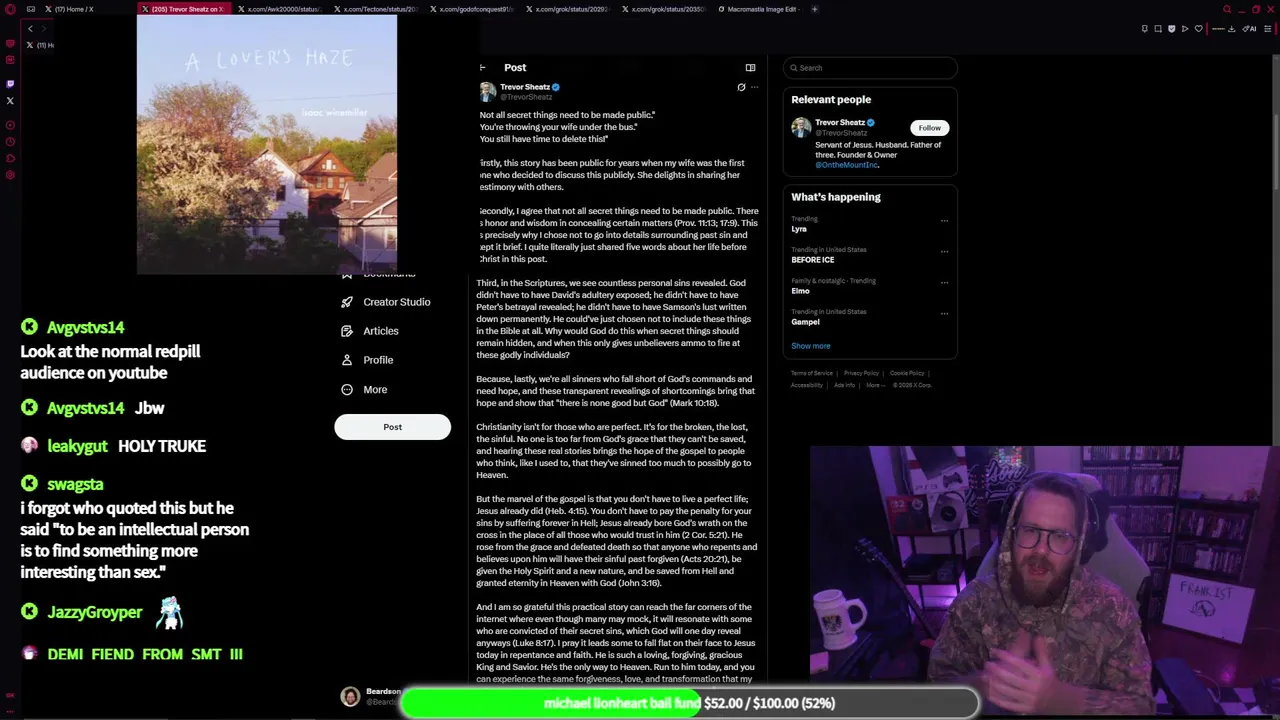Open the Opera GX menu logo
The width and height of the screenshot is (1280, 720).
coord(10,9)
